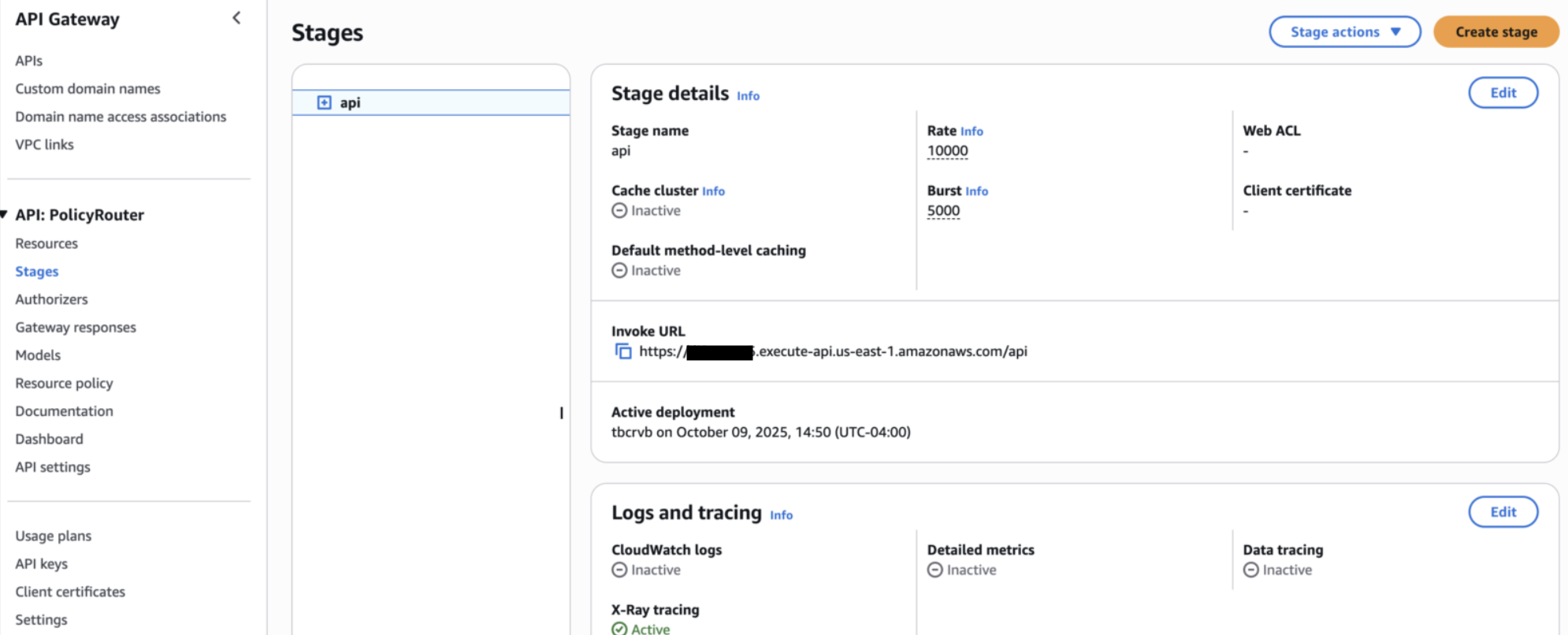The height and width of the screenshot is (635, 1568).
Task: Open the API keys page
Action: pos(42,564)
